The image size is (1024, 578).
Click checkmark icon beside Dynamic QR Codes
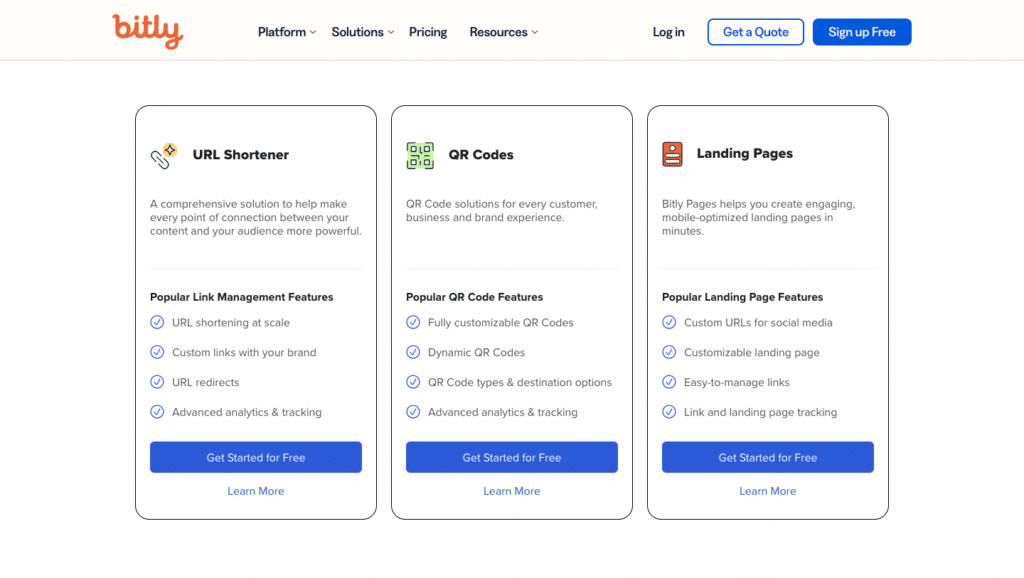[x=413, y=352]
